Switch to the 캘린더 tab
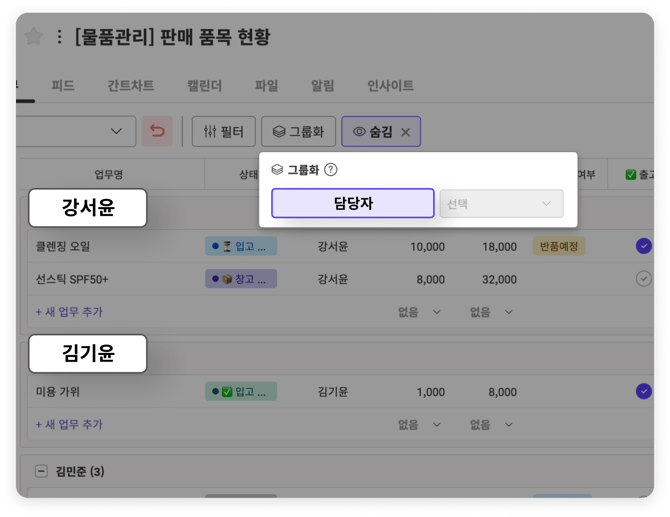The image size is (670, 517). (204, 86)
